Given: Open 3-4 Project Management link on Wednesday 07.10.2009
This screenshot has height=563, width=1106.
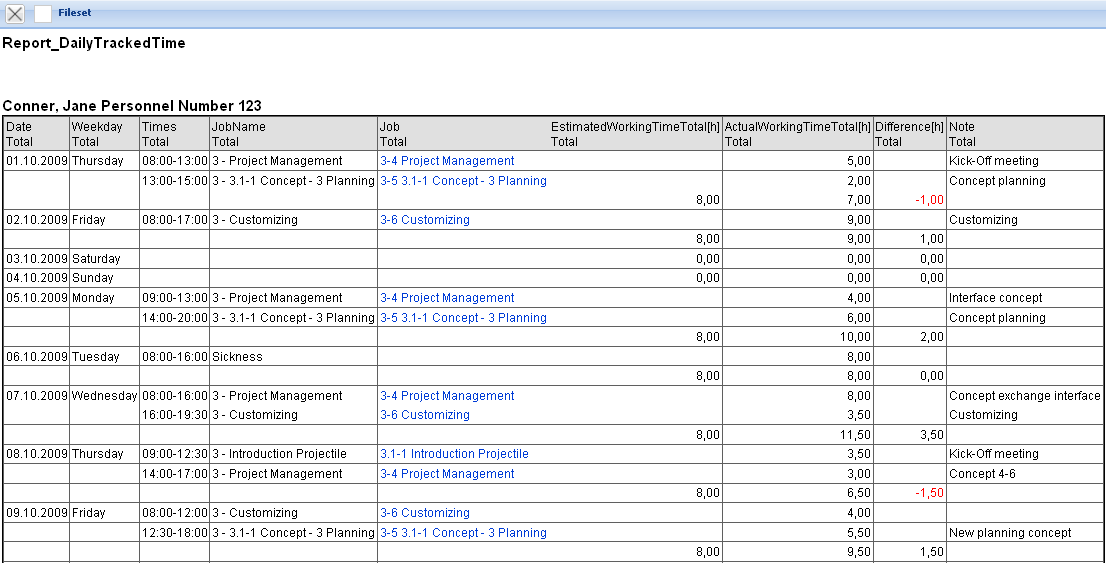Looking at the screenshot, I should pos(447,396).
